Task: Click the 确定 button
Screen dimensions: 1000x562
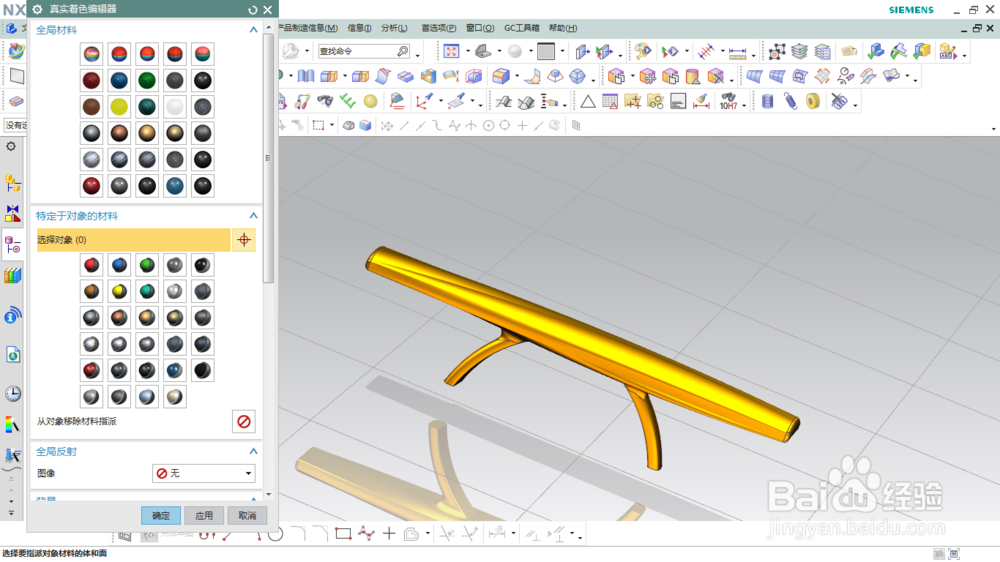Action: [x=161, y=515]
